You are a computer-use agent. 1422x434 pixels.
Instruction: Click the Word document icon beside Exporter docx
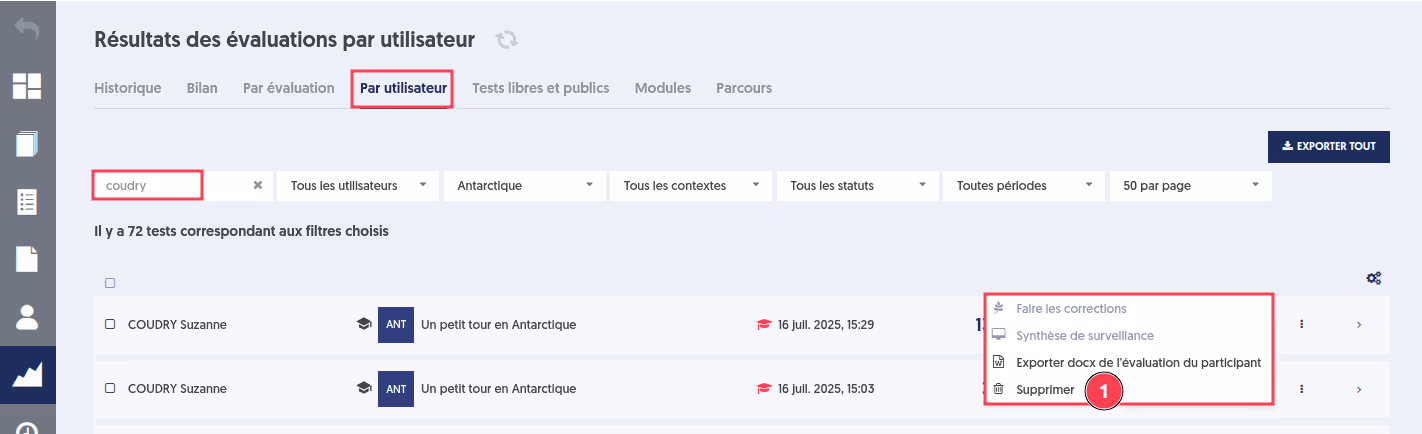[x=998, y=362]
